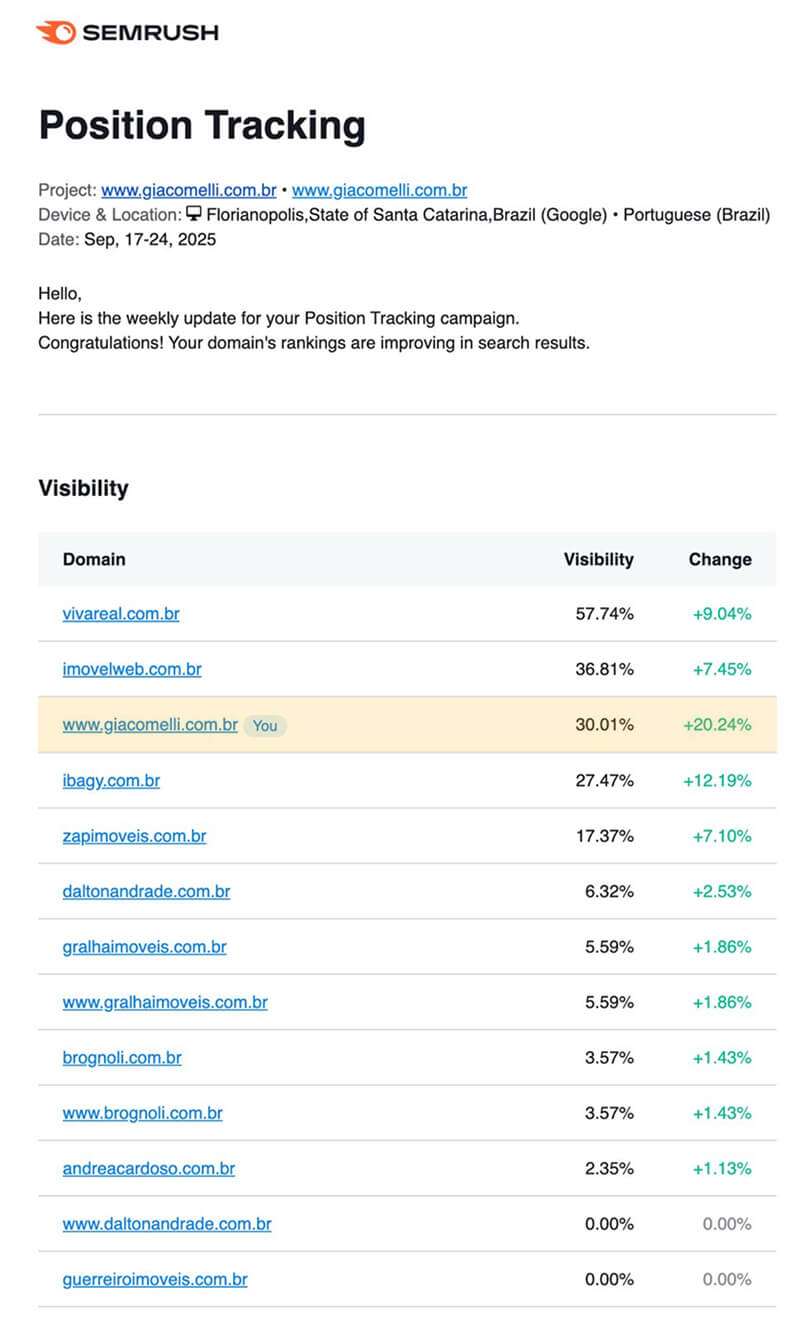The height and width of the screenshot is (1324, 800).
Task: Click the Semrush flame logo icon
Action: click(x=55, y=33)
